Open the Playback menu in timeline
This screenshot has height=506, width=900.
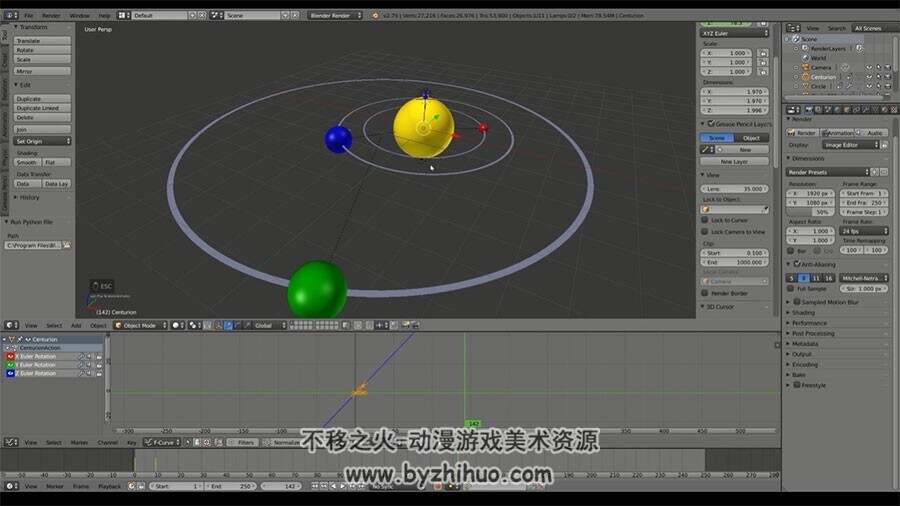pos(109,486)
